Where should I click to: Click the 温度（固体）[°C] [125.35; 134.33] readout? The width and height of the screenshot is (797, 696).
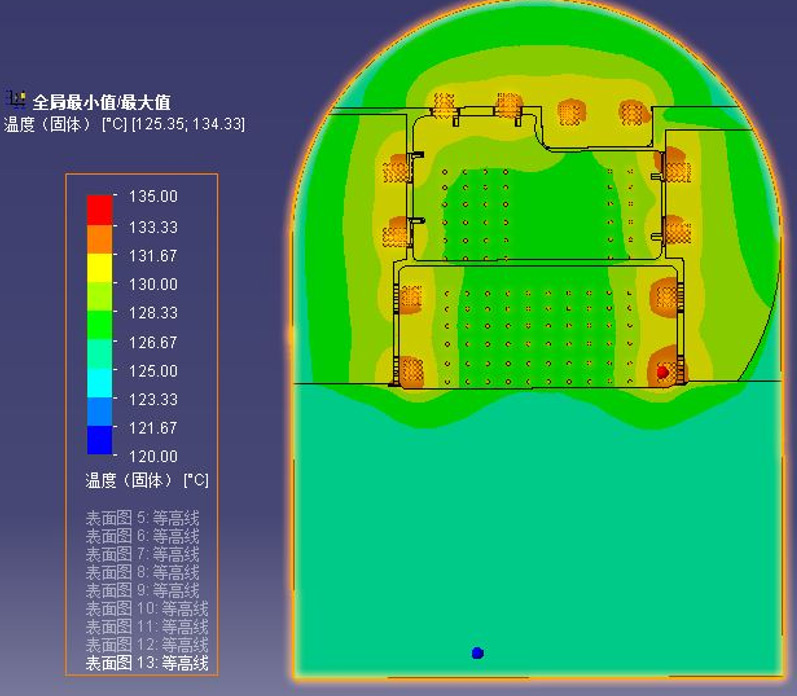point(124,124)
